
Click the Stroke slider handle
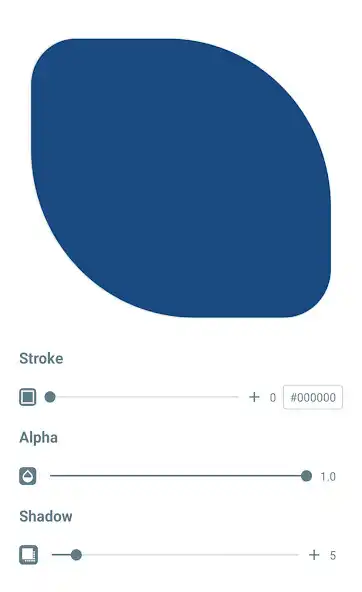[x=50, y=397]
